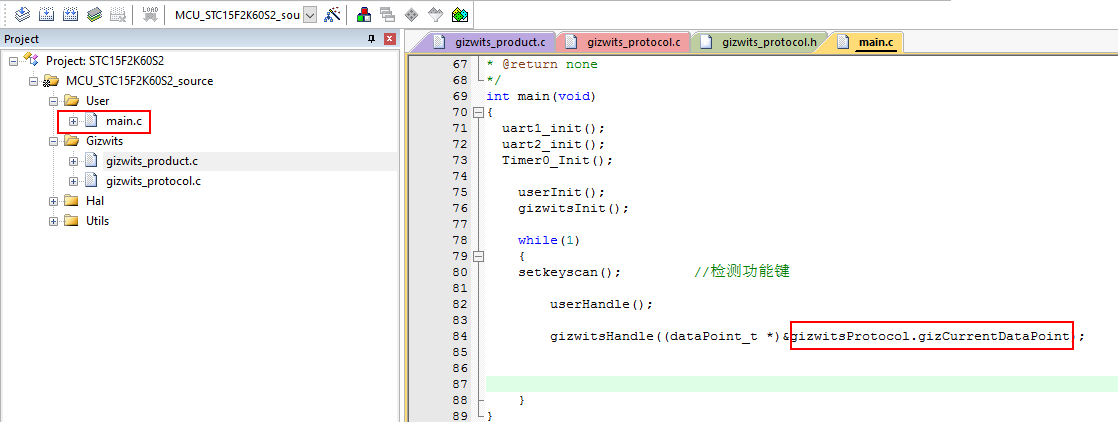Open Manage Project Items colored blocks icon

364,14
